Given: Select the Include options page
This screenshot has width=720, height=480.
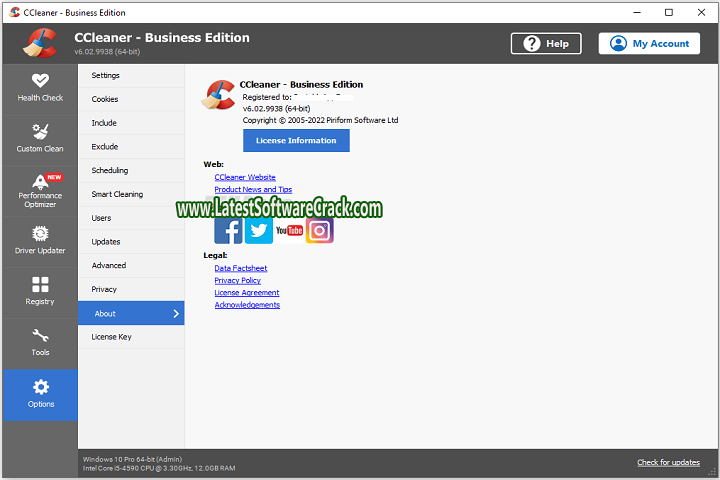Looking at the screenshot, I should pos(131,123).
